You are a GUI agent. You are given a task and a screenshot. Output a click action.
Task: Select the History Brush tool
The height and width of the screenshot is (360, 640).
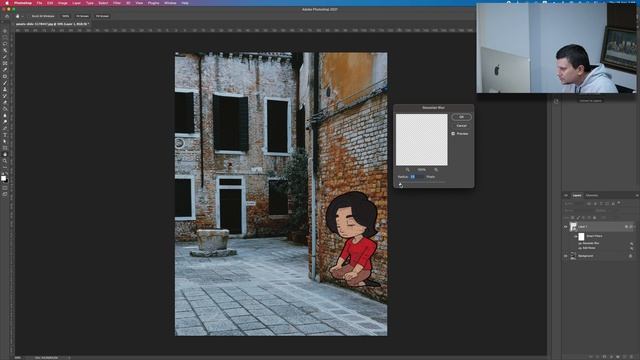(x=5, y=96)
